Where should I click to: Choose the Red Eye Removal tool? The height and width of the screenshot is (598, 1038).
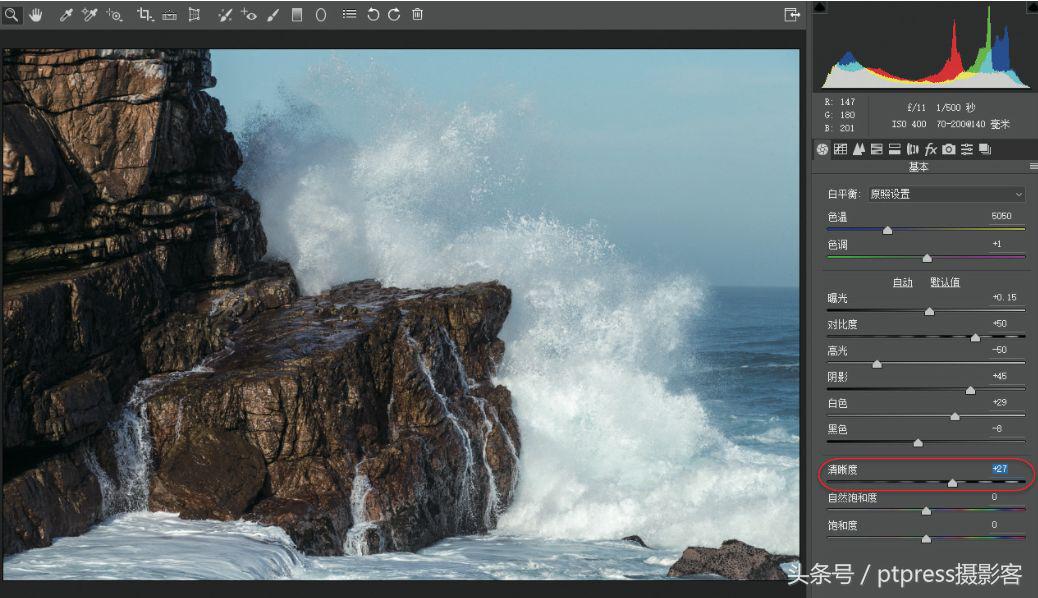tap(249, 15)
